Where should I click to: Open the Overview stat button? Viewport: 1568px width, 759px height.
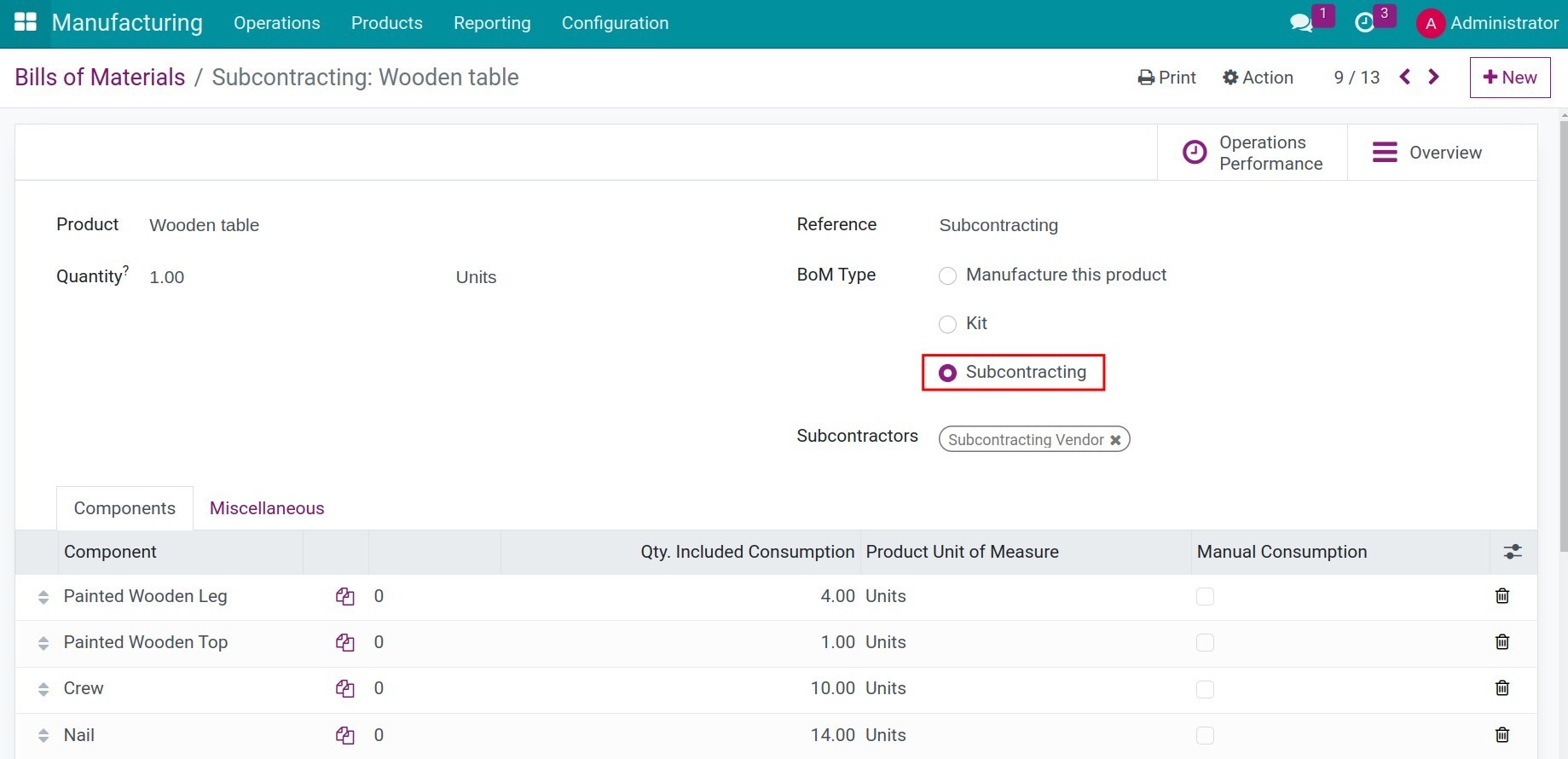[x=1443, y=153]
